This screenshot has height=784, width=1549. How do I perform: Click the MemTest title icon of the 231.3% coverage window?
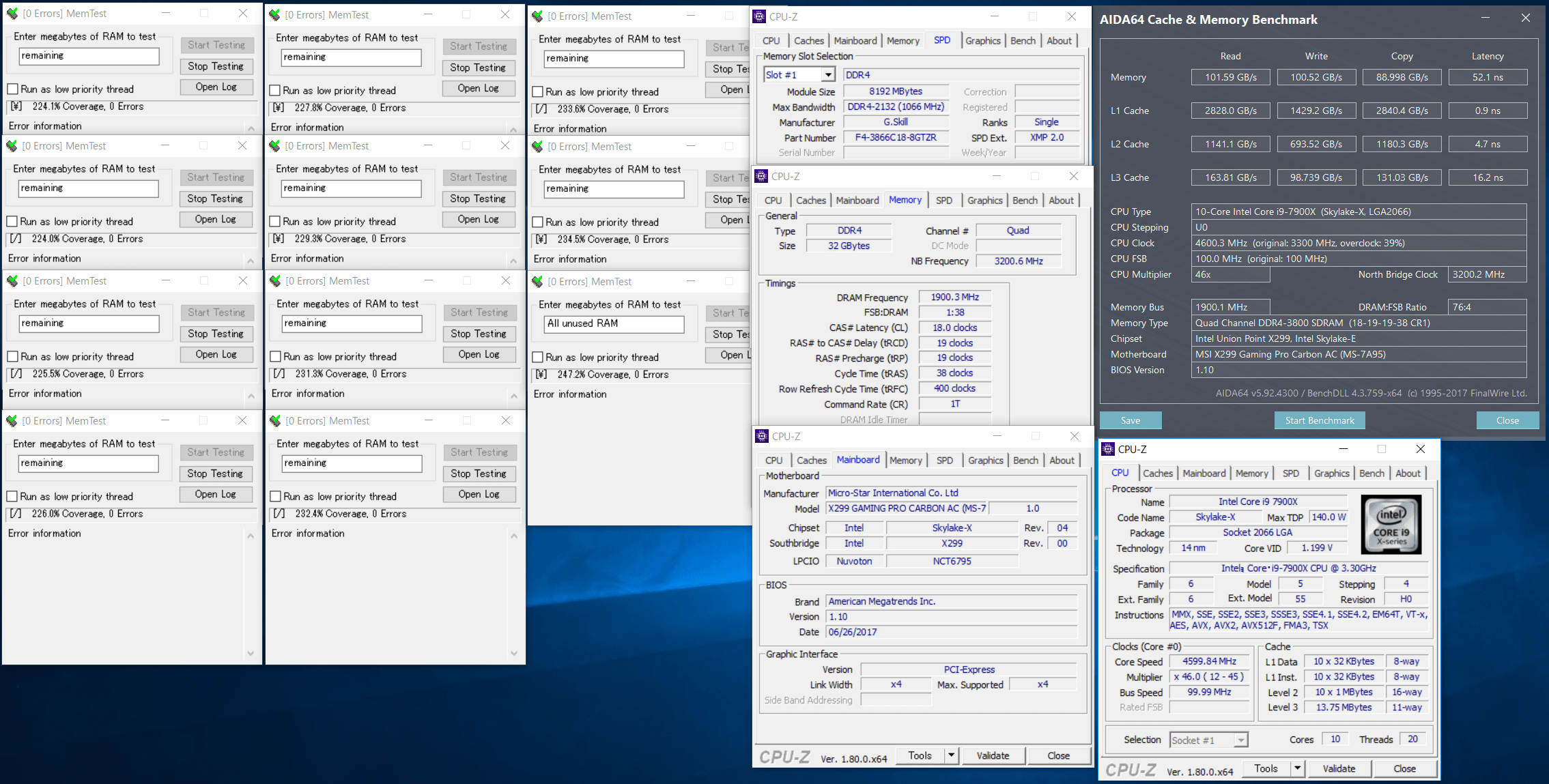point(275,281)
